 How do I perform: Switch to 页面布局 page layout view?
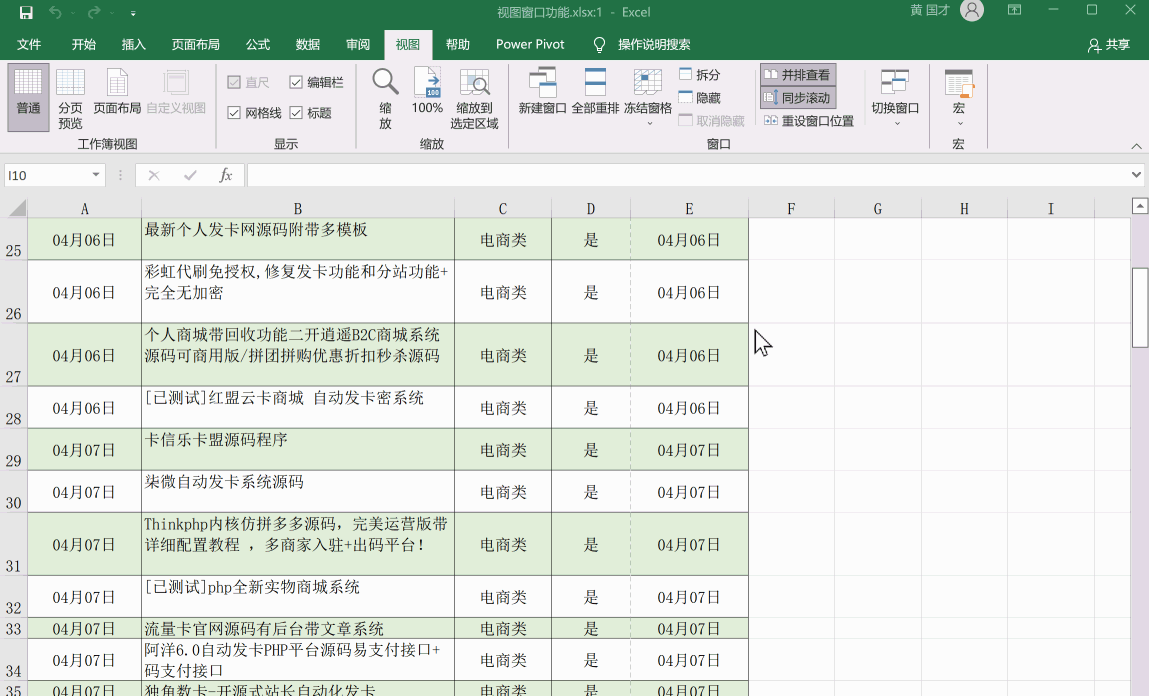(x=117, y=98)
